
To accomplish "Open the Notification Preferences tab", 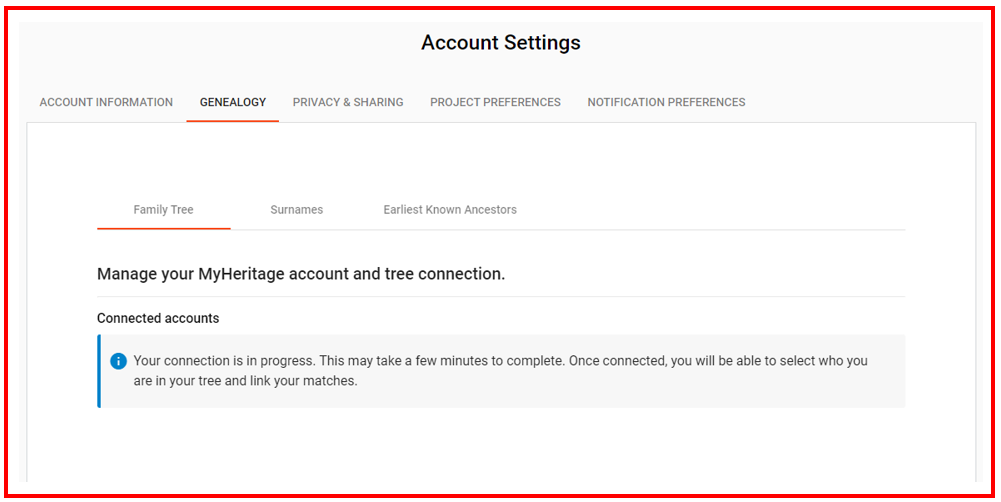I will point(666,102).
